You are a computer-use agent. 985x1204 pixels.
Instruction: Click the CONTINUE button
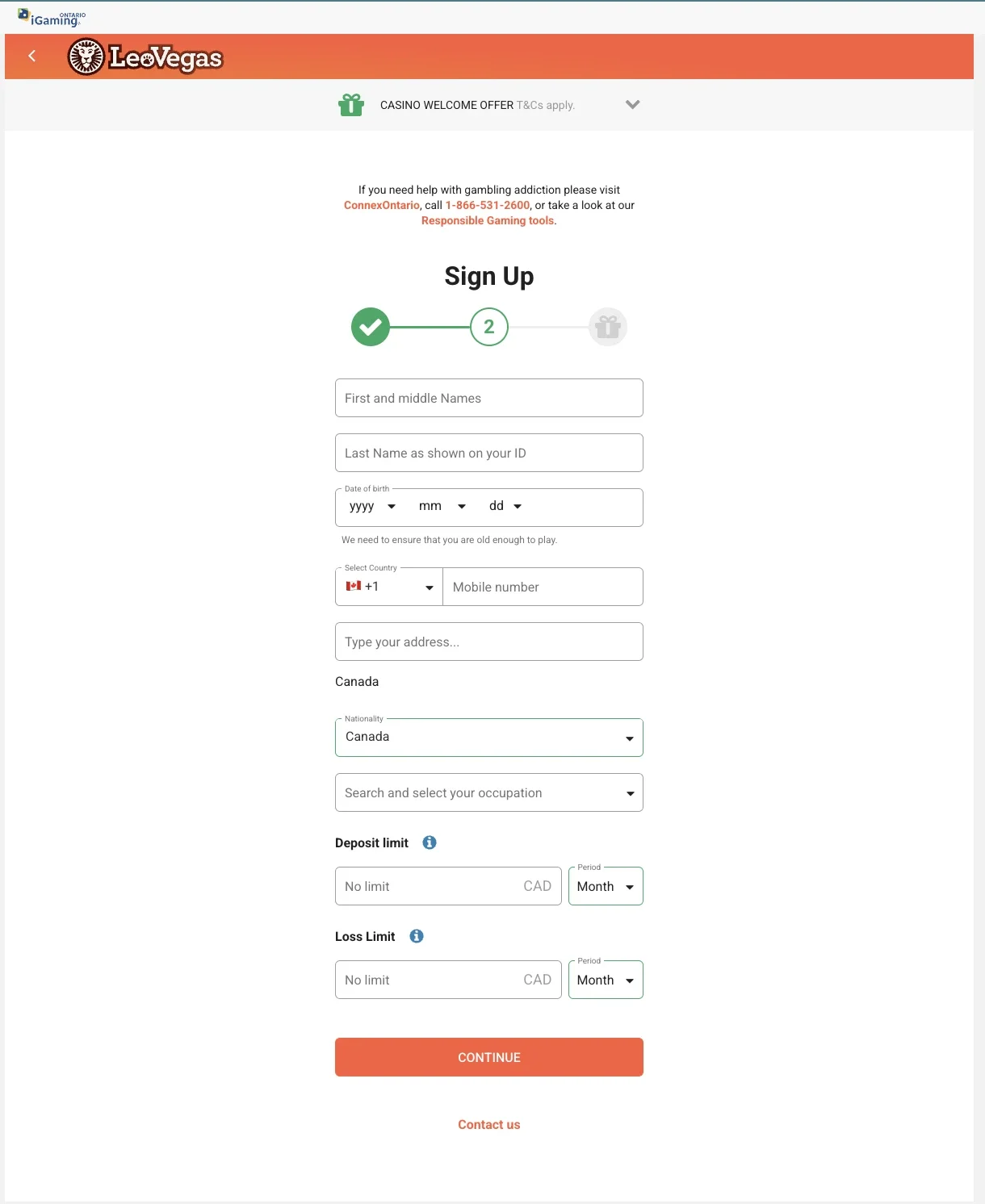(489, 1057)
